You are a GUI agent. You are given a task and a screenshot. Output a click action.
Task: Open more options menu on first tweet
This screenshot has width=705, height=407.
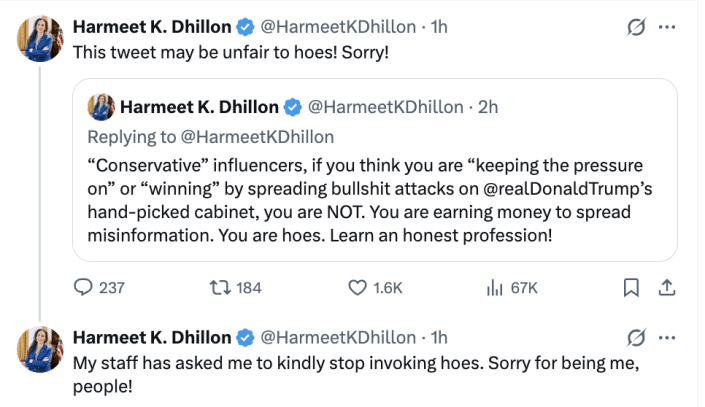(x=668, y=28)
